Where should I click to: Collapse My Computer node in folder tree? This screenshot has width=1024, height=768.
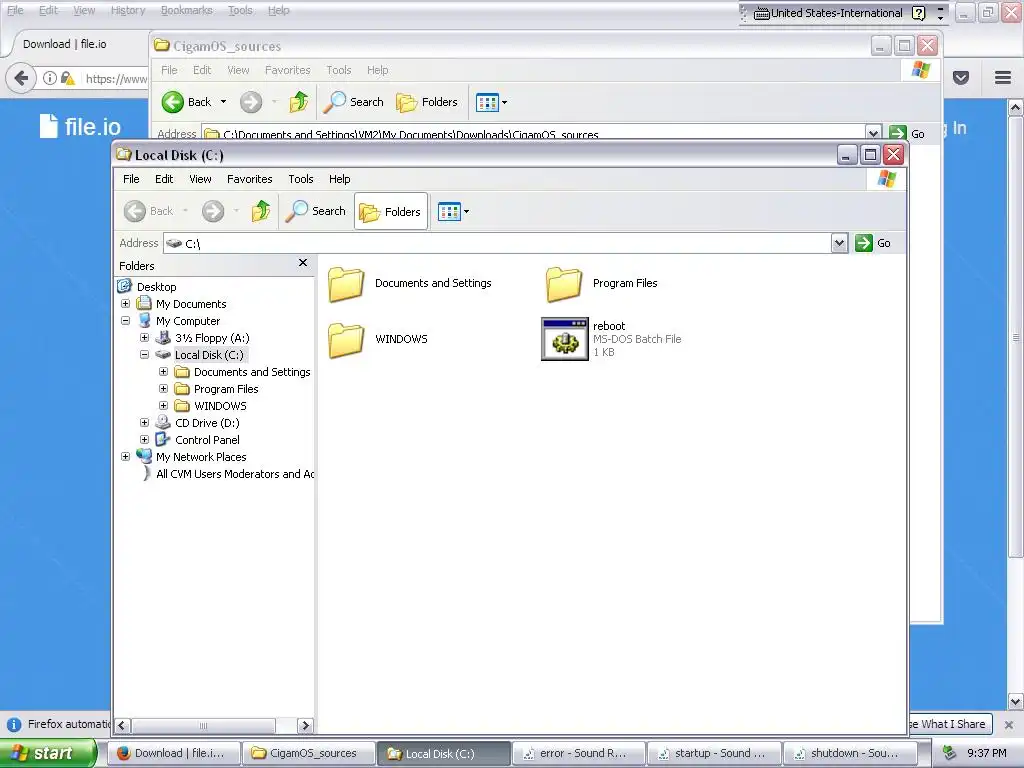pyautogui.click(x=125, y=321)
